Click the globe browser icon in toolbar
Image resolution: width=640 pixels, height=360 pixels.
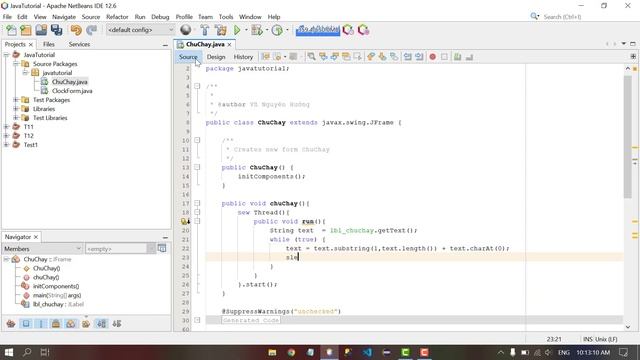click(186, 30)
